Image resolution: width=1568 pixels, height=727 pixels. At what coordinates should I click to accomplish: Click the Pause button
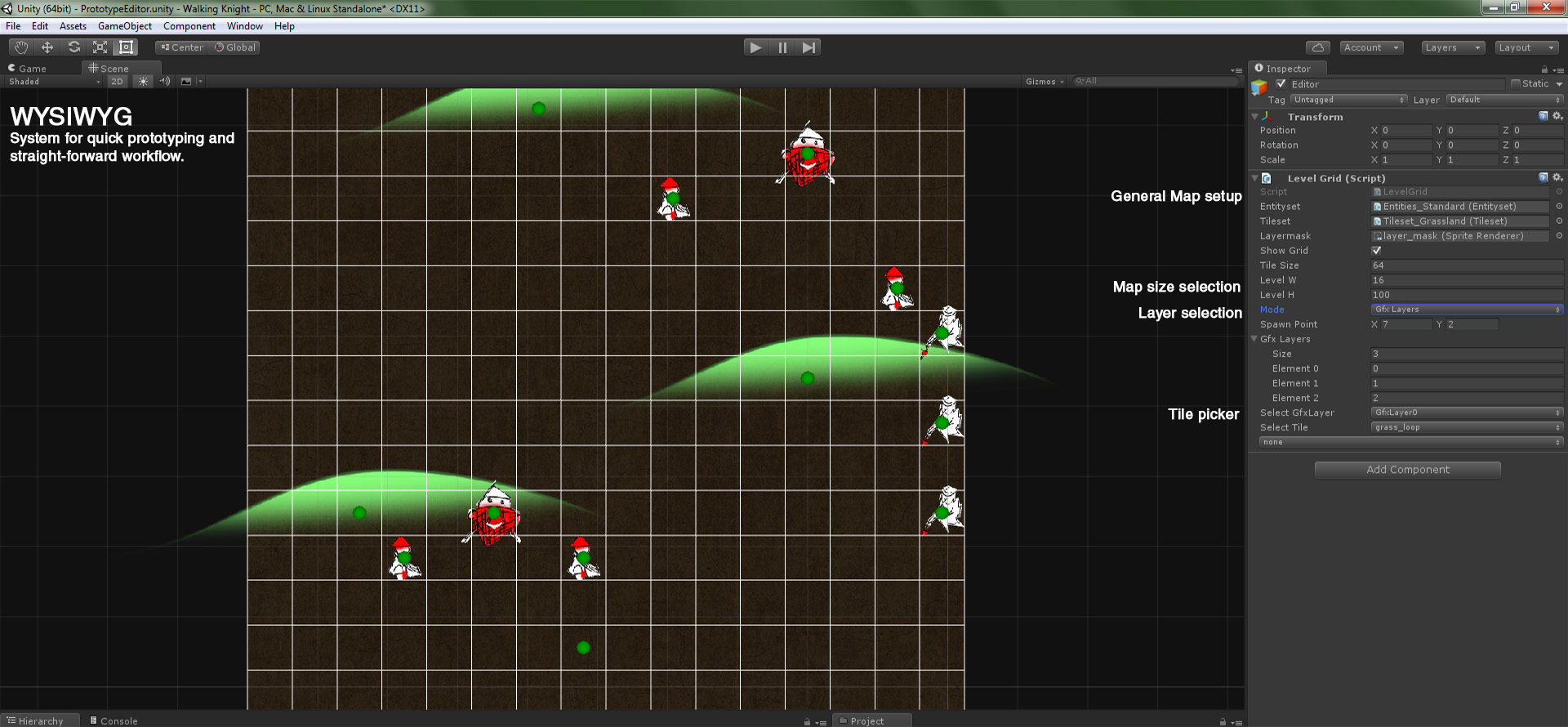click(x=782, y=47)
